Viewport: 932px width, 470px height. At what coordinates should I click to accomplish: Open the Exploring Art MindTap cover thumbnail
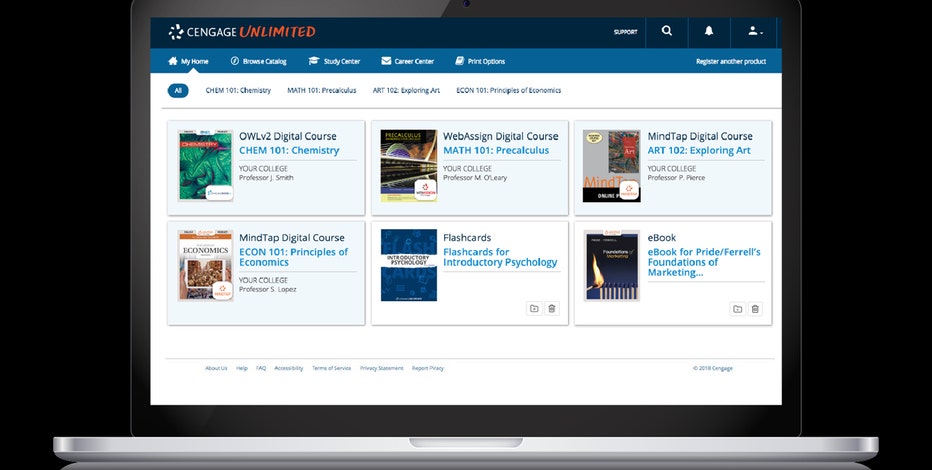point(612,166)
